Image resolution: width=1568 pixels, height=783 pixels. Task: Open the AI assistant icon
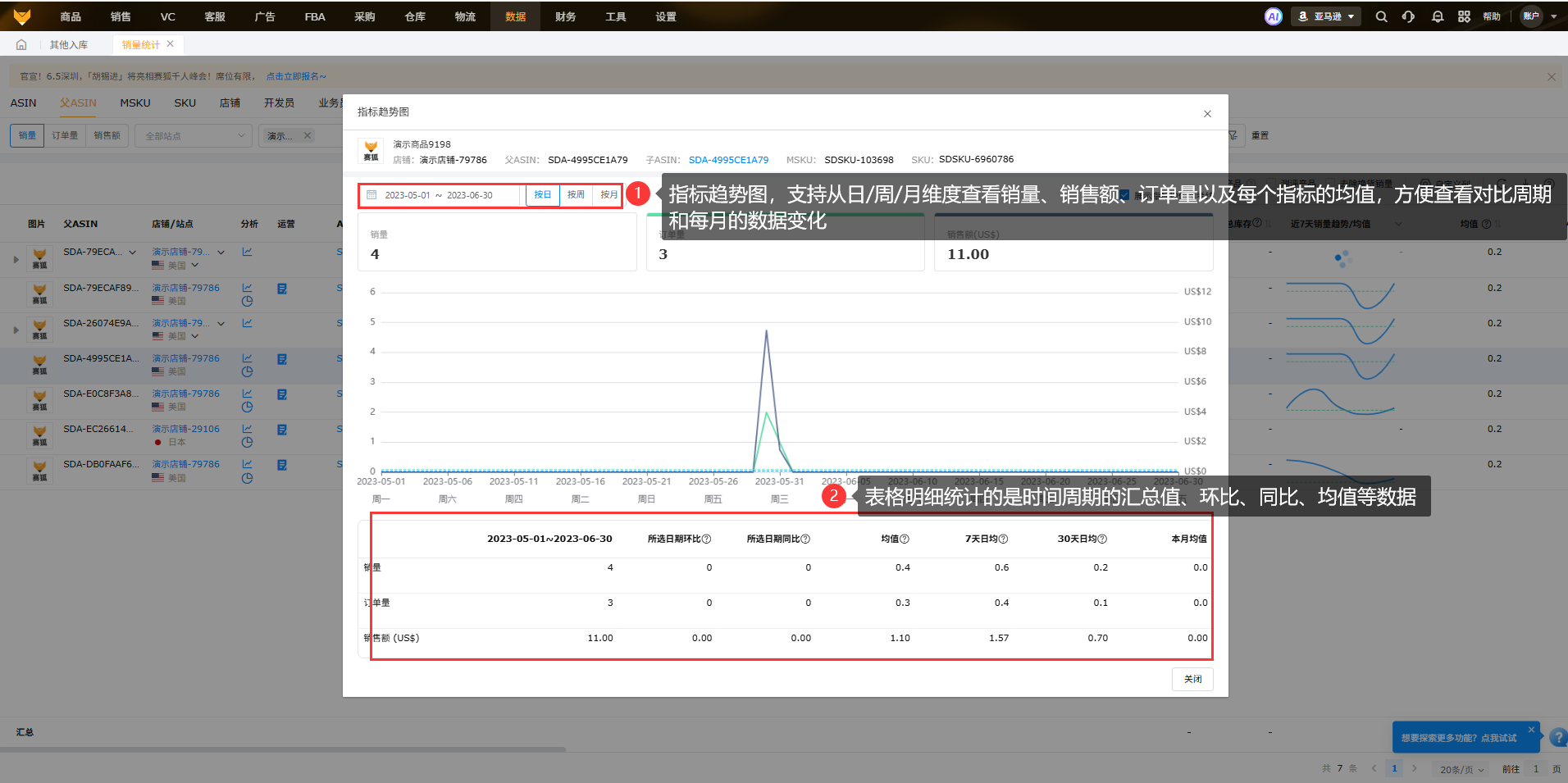(1273, 16)
